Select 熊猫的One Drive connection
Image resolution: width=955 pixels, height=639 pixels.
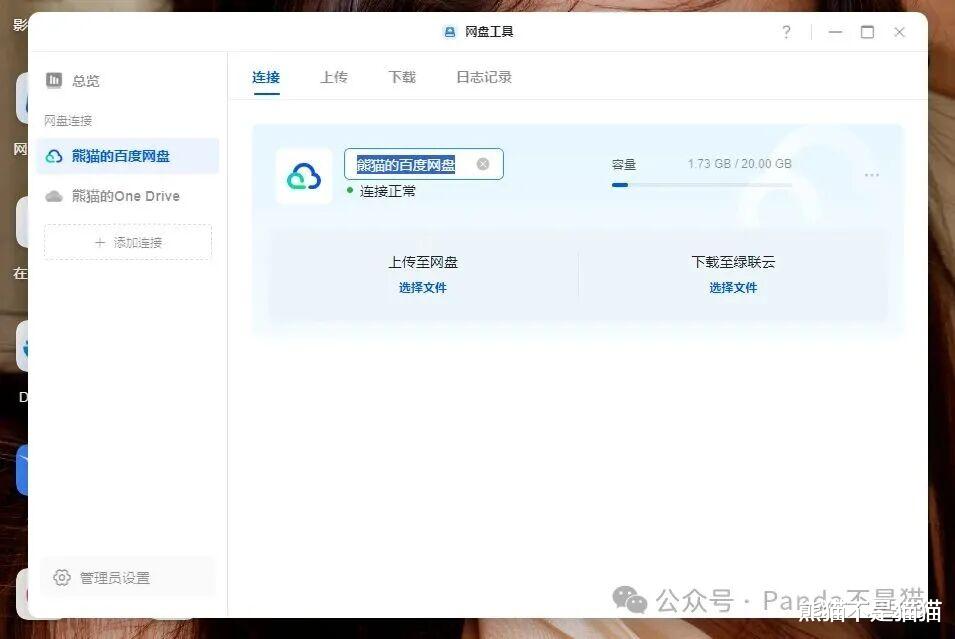click(127, 196)
